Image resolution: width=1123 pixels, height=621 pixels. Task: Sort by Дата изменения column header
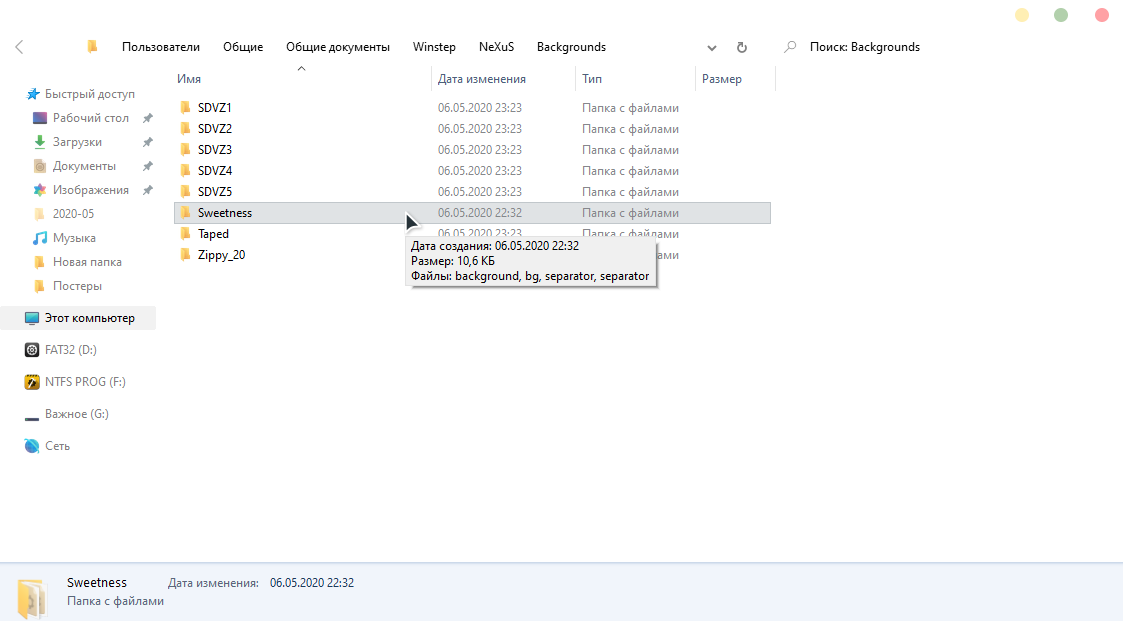(481, 79)
